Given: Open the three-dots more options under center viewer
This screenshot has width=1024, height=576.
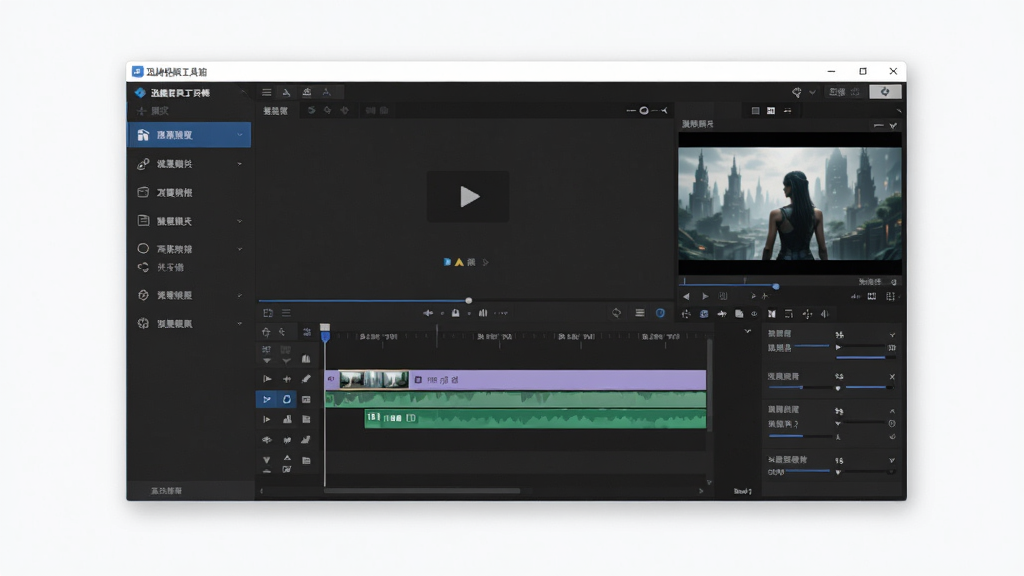Looking at the screenshot, I should (501, 313).
